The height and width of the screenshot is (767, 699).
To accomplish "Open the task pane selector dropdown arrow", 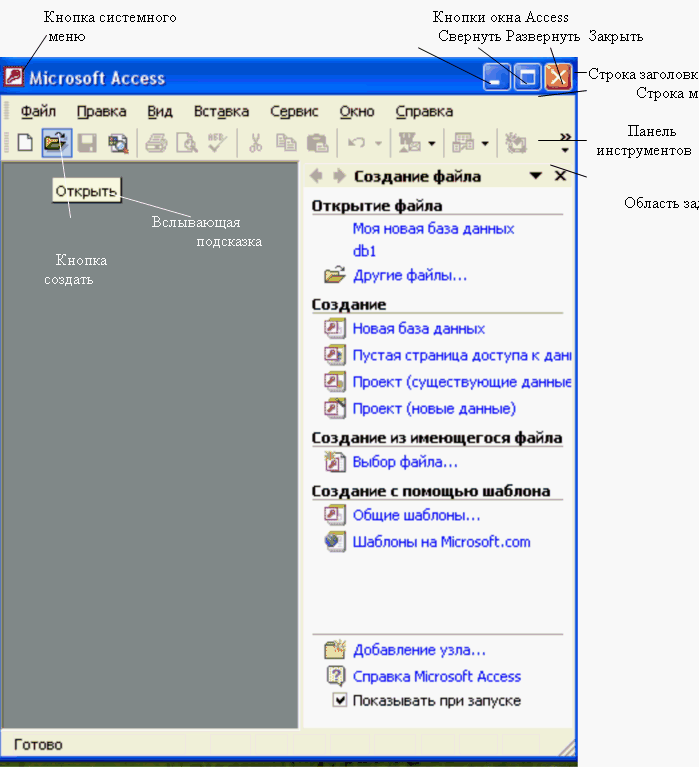I will (536, 176).
